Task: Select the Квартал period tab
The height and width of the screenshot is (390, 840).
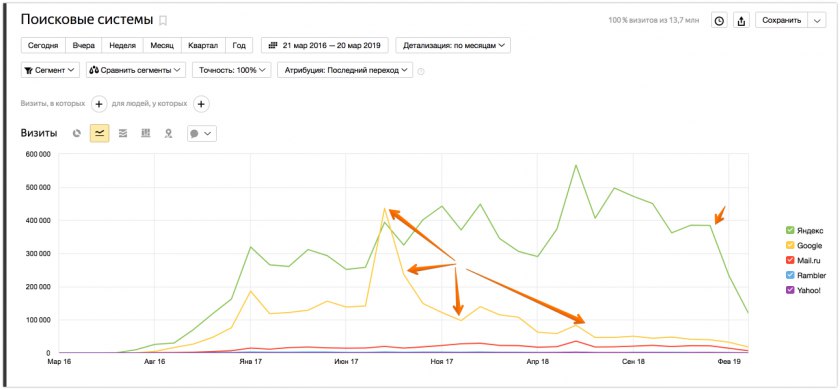Action: point(203,46)
